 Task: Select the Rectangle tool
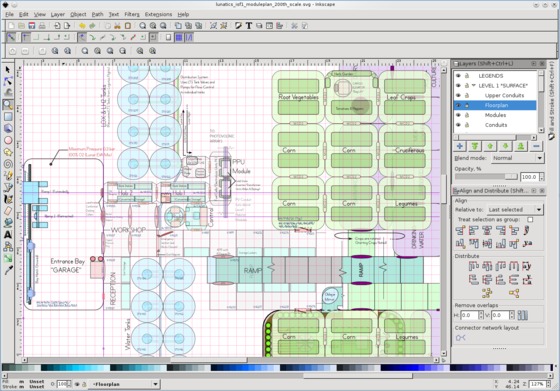point(8,116)
